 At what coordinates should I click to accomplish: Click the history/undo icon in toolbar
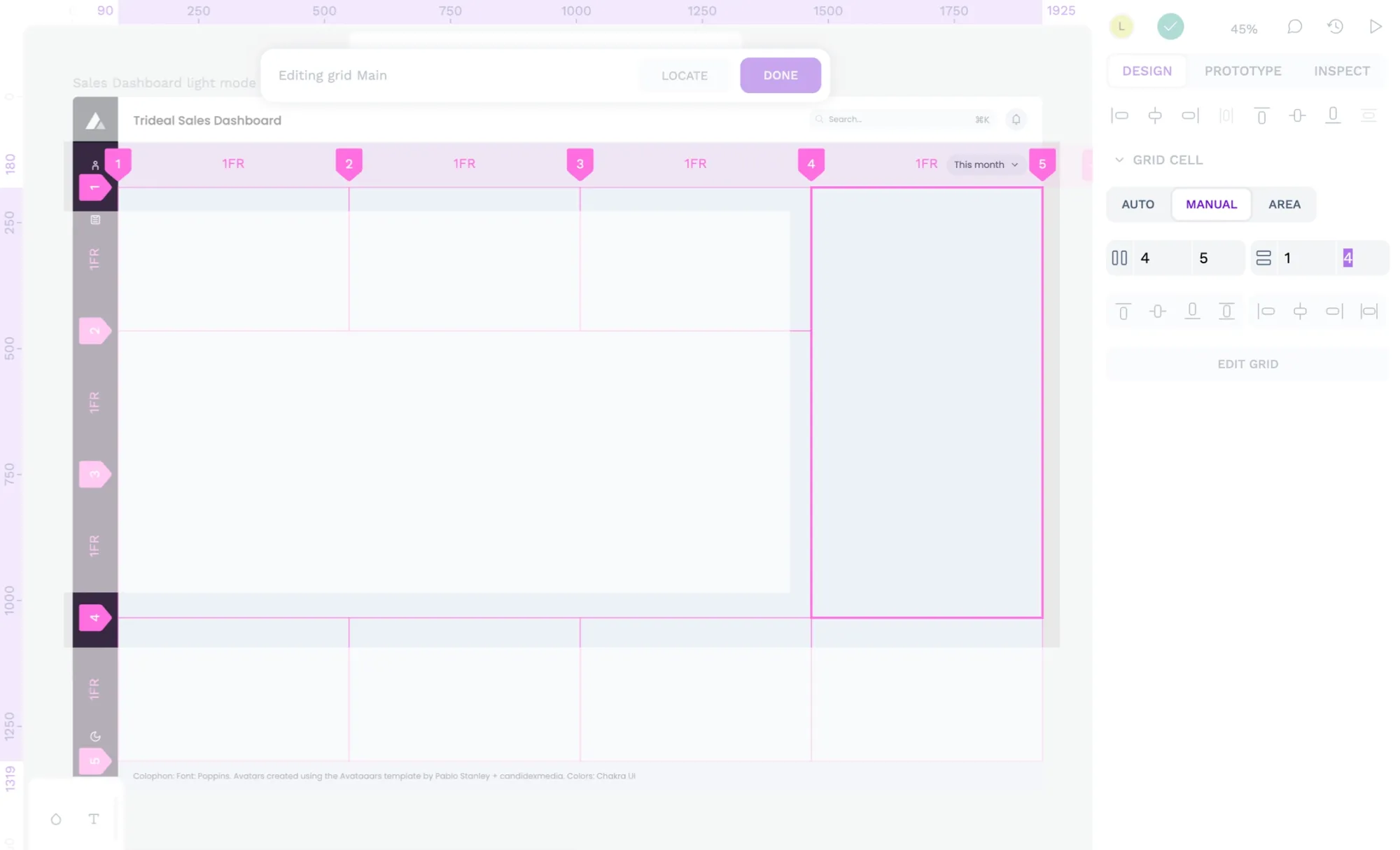coord(1336,27)
